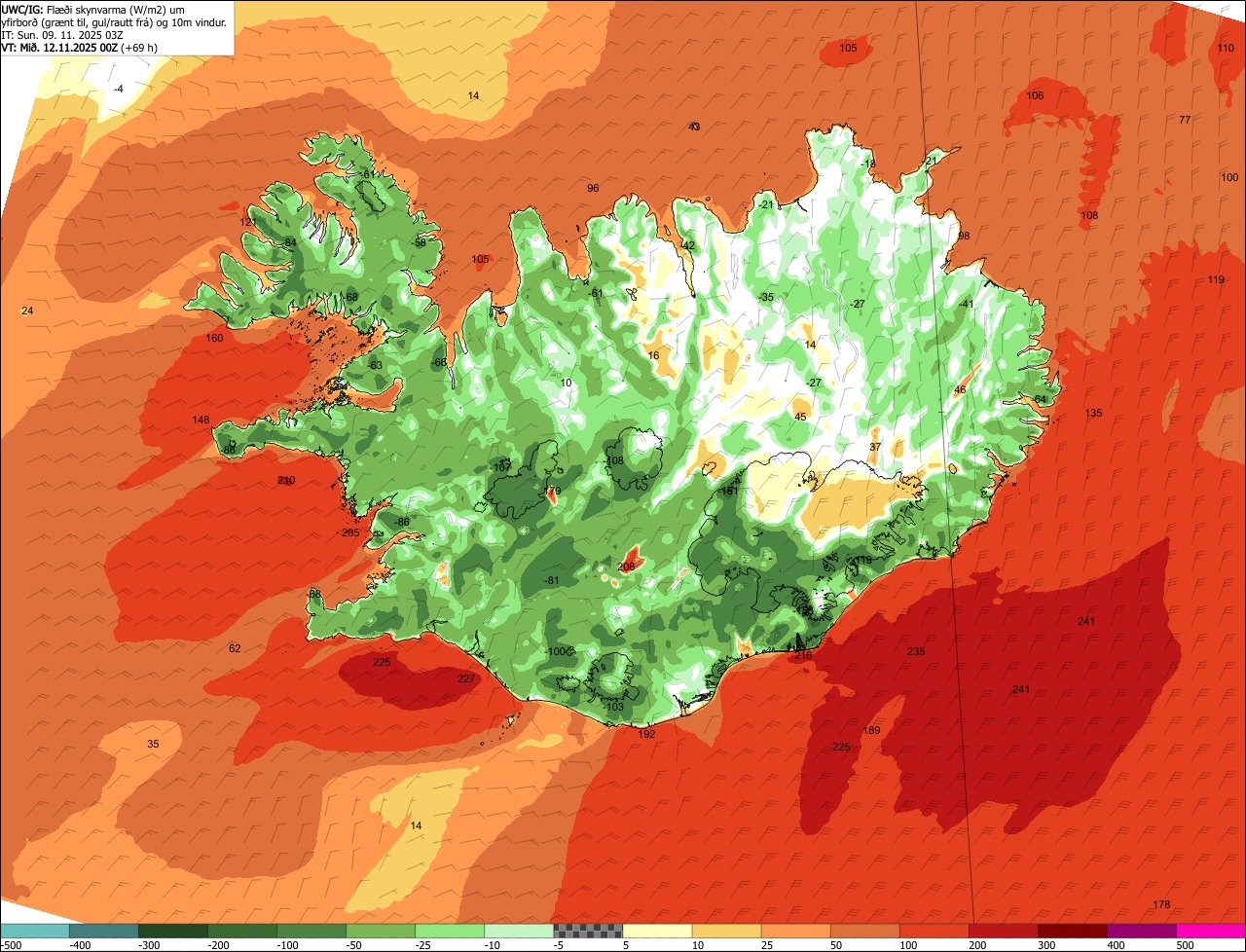The width and height of the screenshot is (1246, 952).
Task: Click the map value '-86'
Action: pyautogui.click(x=402, y=523)
